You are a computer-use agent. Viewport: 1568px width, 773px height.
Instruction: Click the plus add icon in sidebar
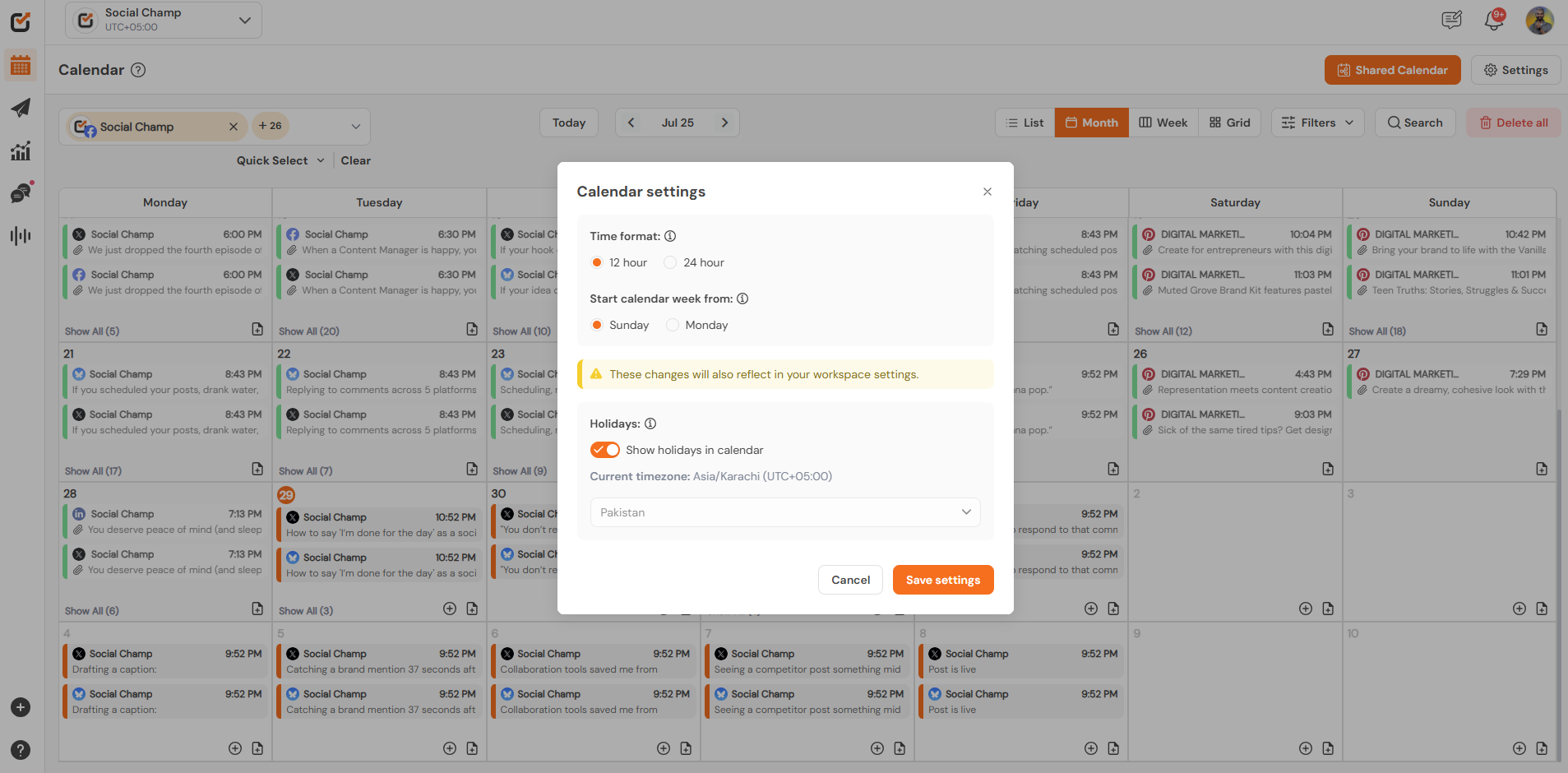[21, 707]
